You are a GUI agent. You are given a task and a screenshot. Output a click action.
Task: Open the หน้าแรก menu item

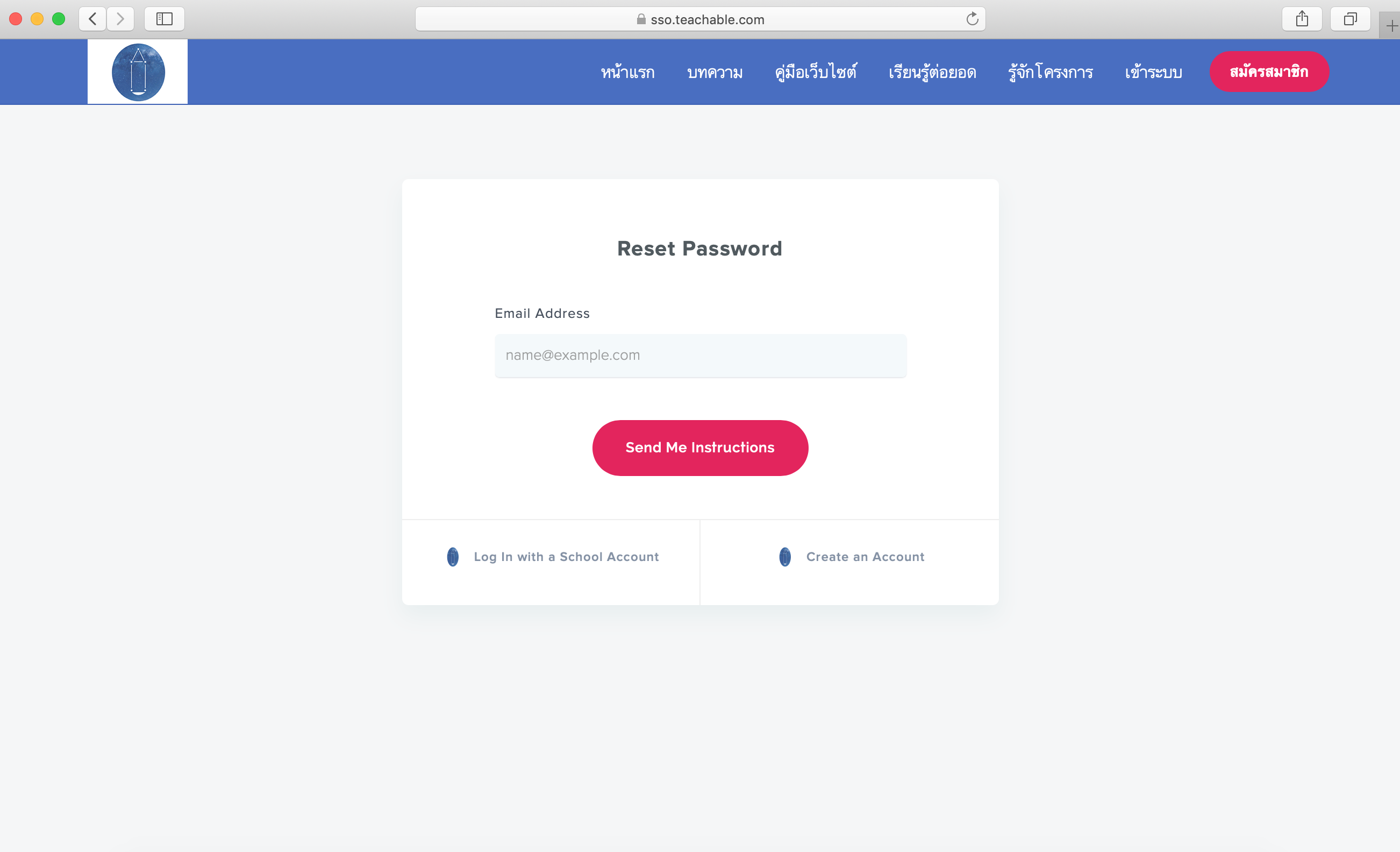coord(627,72)
